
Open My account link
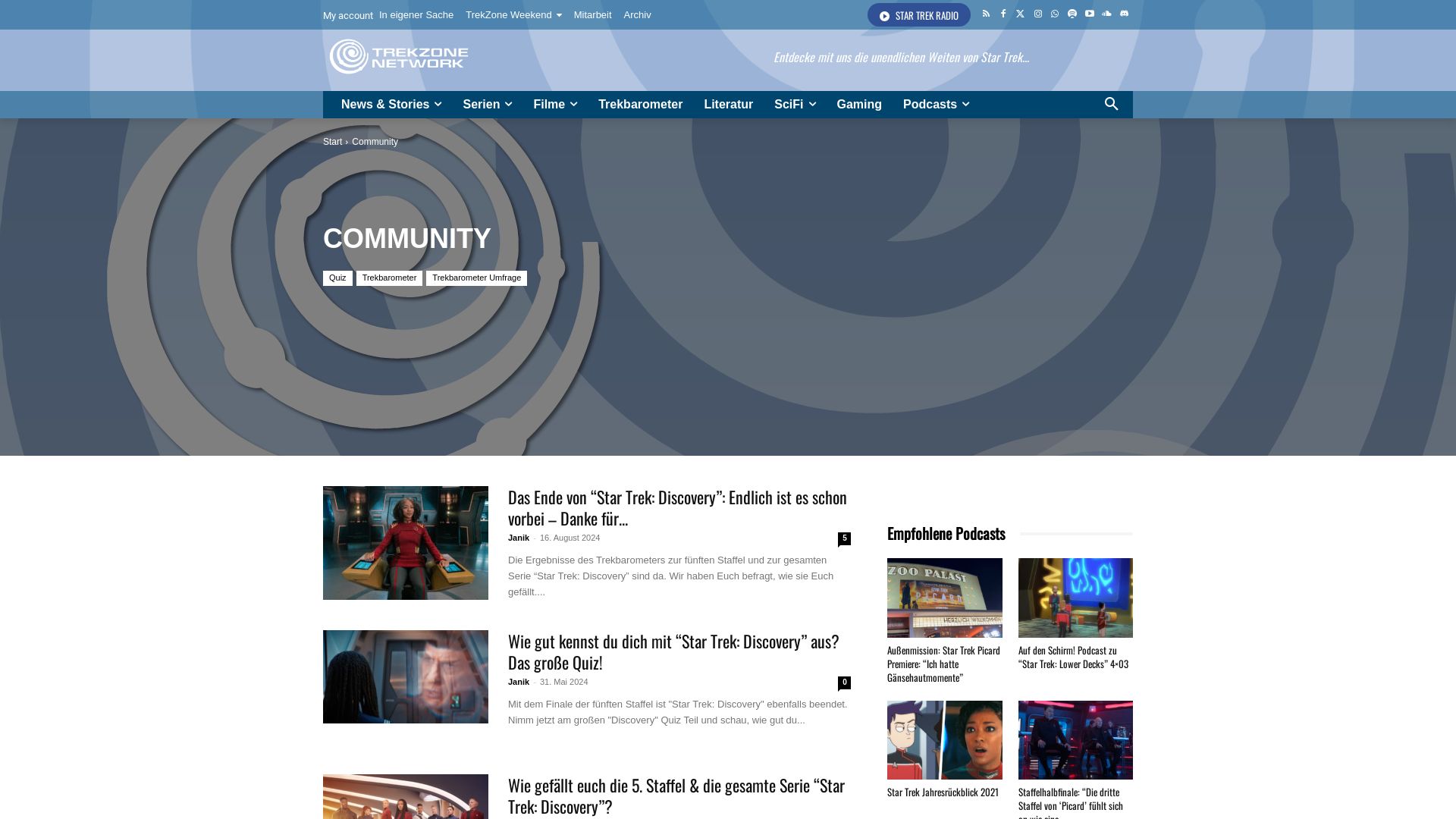pyautogui.click(x=347, y=15)
